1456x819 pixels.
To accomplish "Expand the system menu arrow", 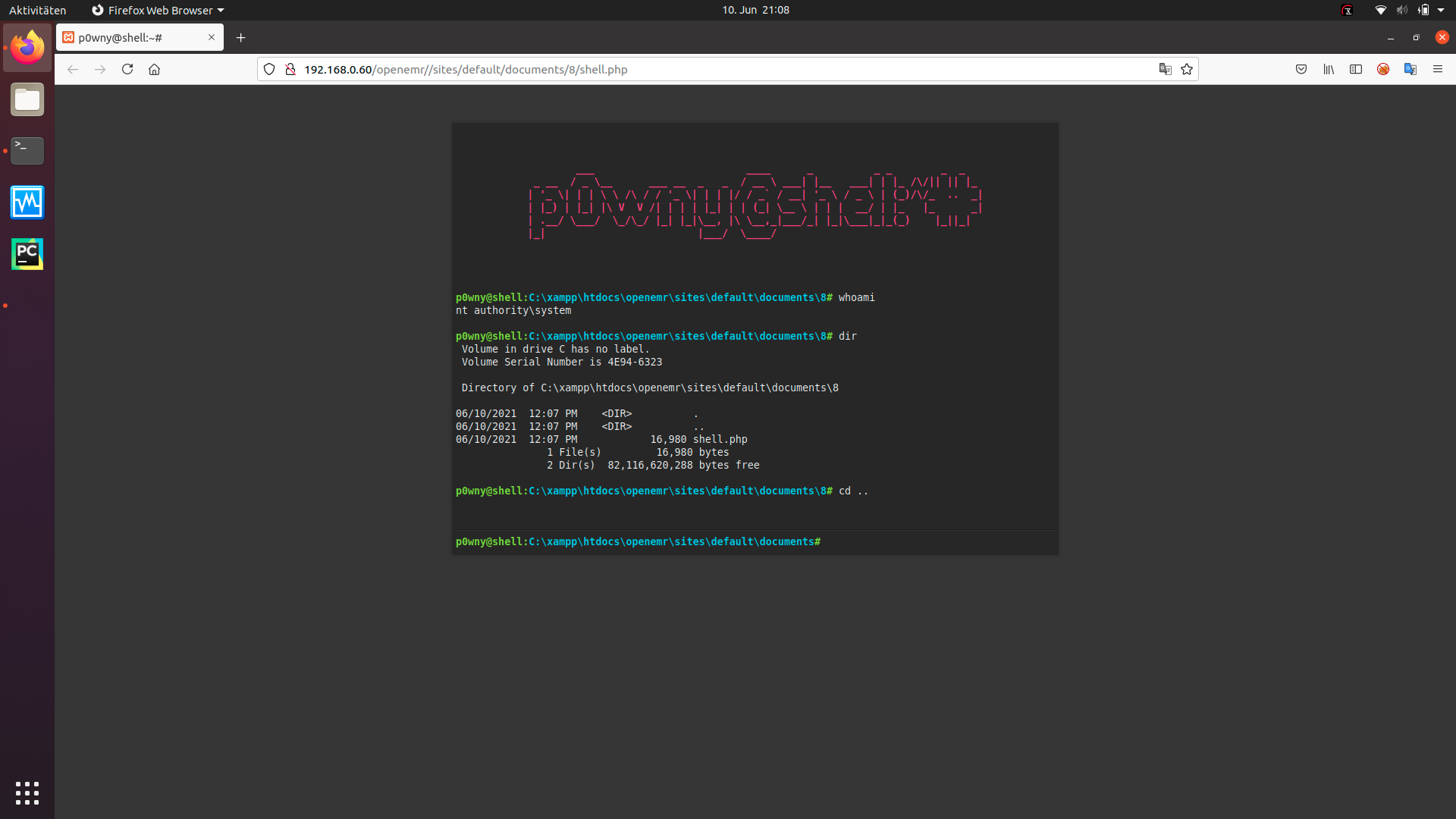I will coord(1441,10).
